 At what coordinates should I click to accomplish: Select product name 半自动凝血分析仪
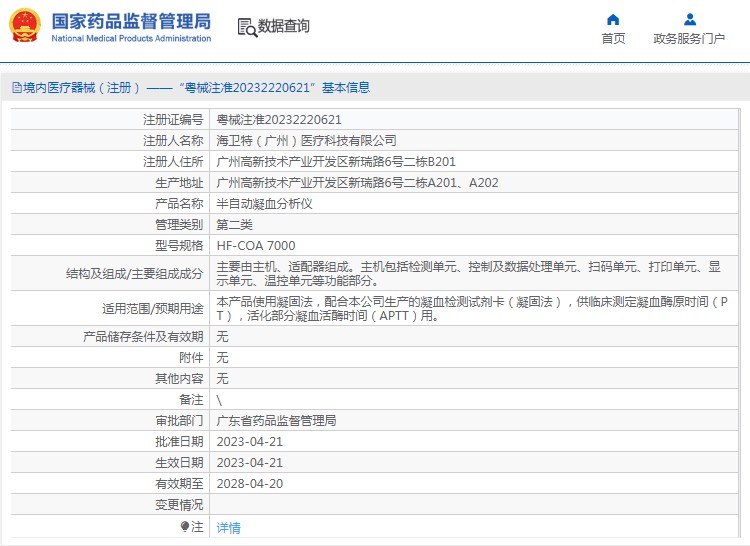coord(265,204)
